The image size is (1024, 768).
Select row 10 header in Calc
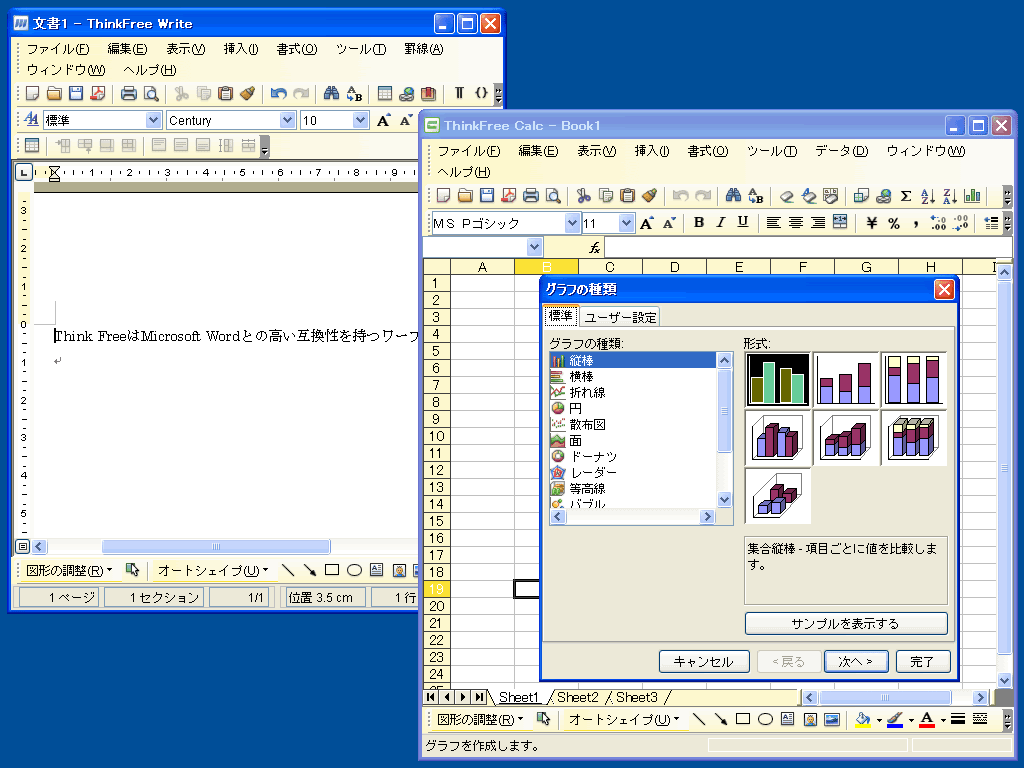click(437, 436)
